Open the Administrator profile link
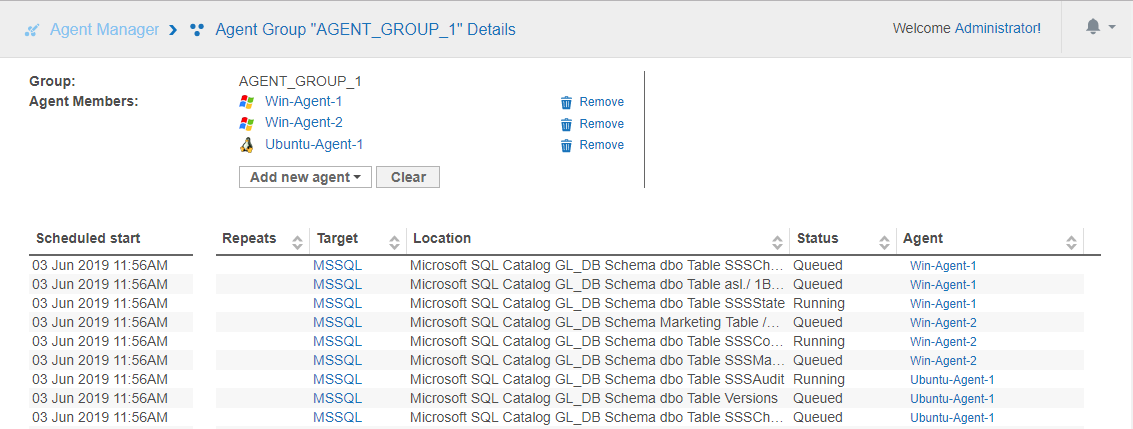 click(996, 29)
